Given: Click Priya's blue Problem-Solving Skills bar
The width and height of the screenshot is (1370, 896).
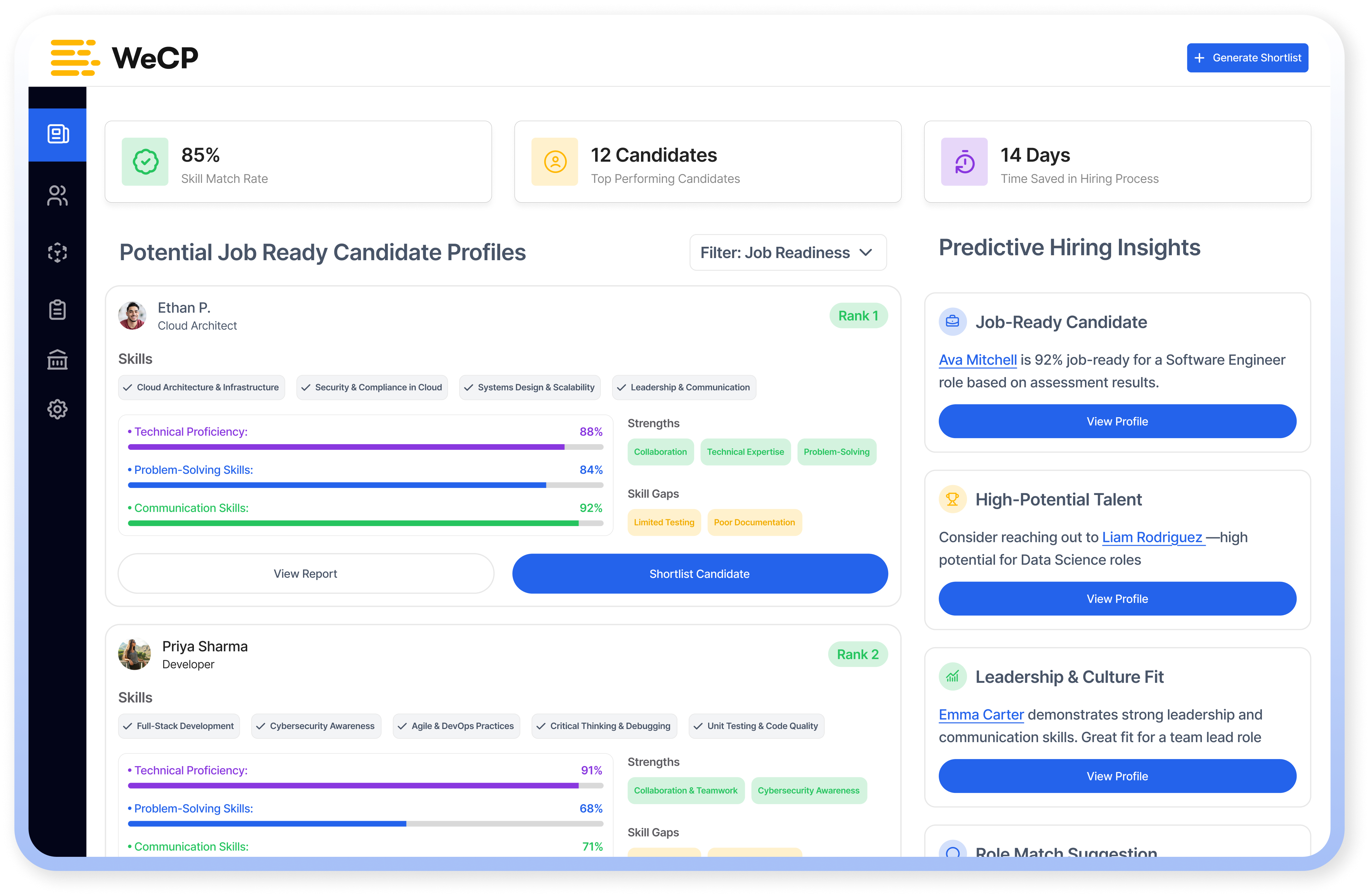Looking at the screenshot, I should tap(366, 824).
